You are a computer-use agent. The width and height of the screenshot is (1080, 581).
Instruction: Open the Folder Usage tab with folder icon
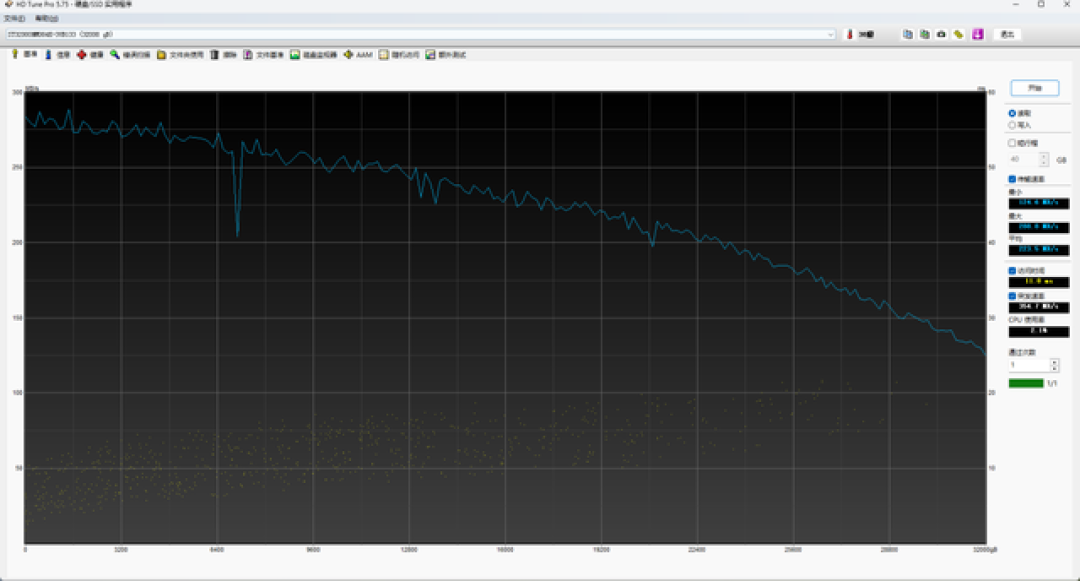click(x=180, y=54)
